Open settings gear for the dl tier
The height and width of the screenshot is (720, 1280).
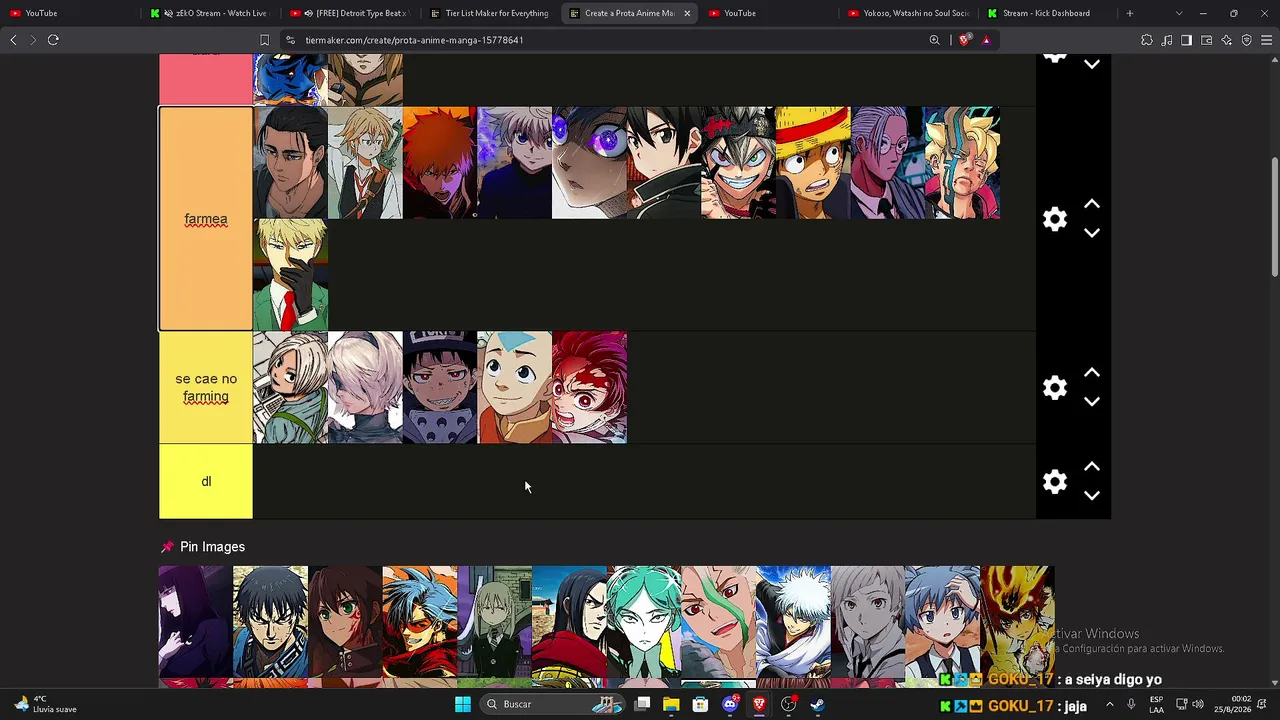(x=1055, y=481)
